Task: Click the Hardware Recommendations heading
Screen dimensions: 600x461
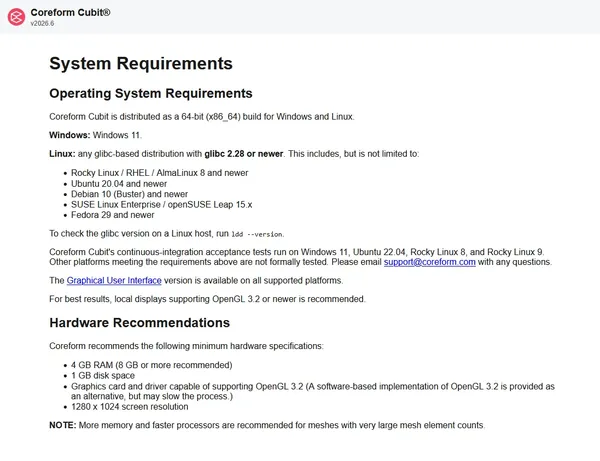Action: [140, 323]
